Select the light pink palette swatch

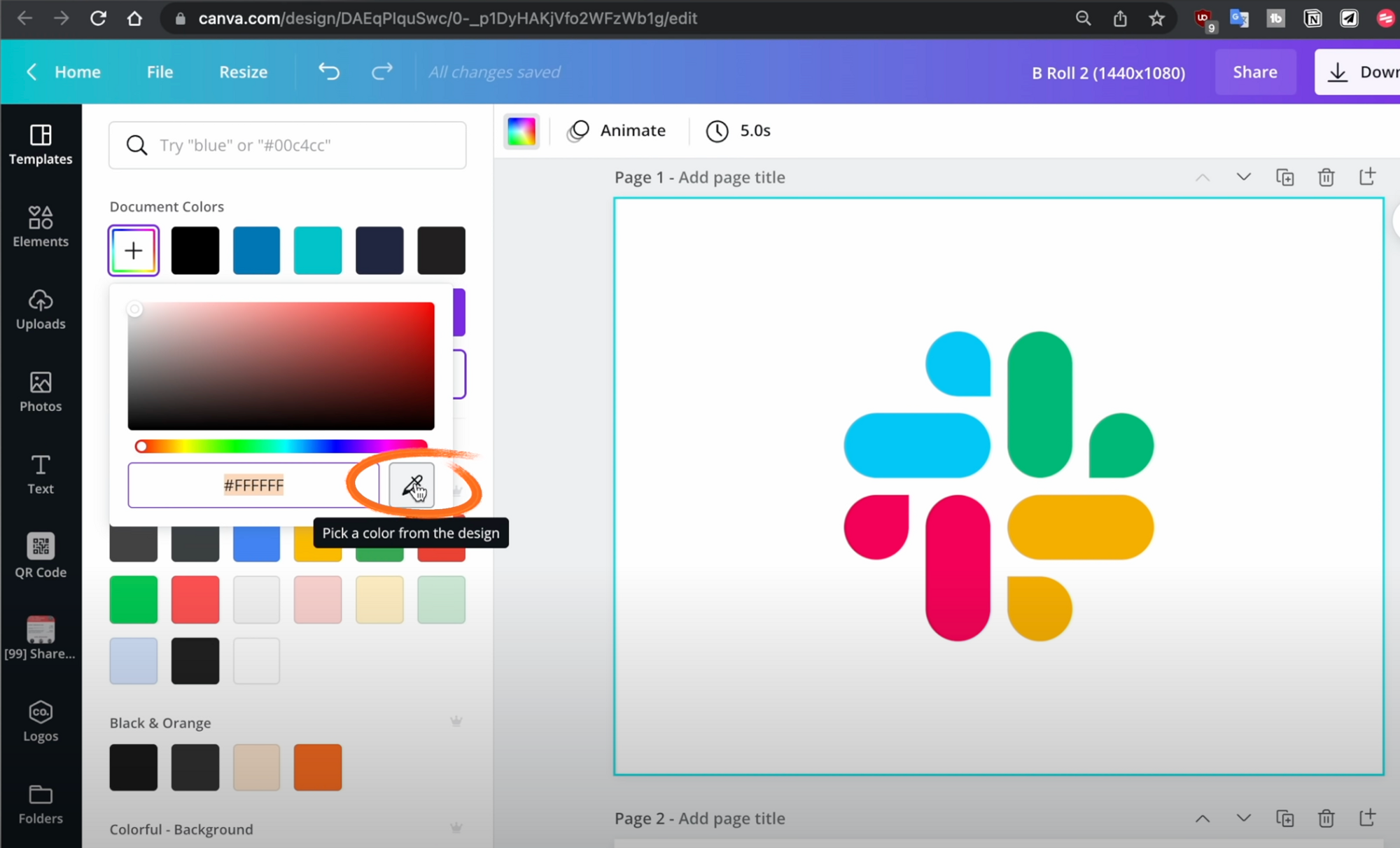click(x=318, y=599)
